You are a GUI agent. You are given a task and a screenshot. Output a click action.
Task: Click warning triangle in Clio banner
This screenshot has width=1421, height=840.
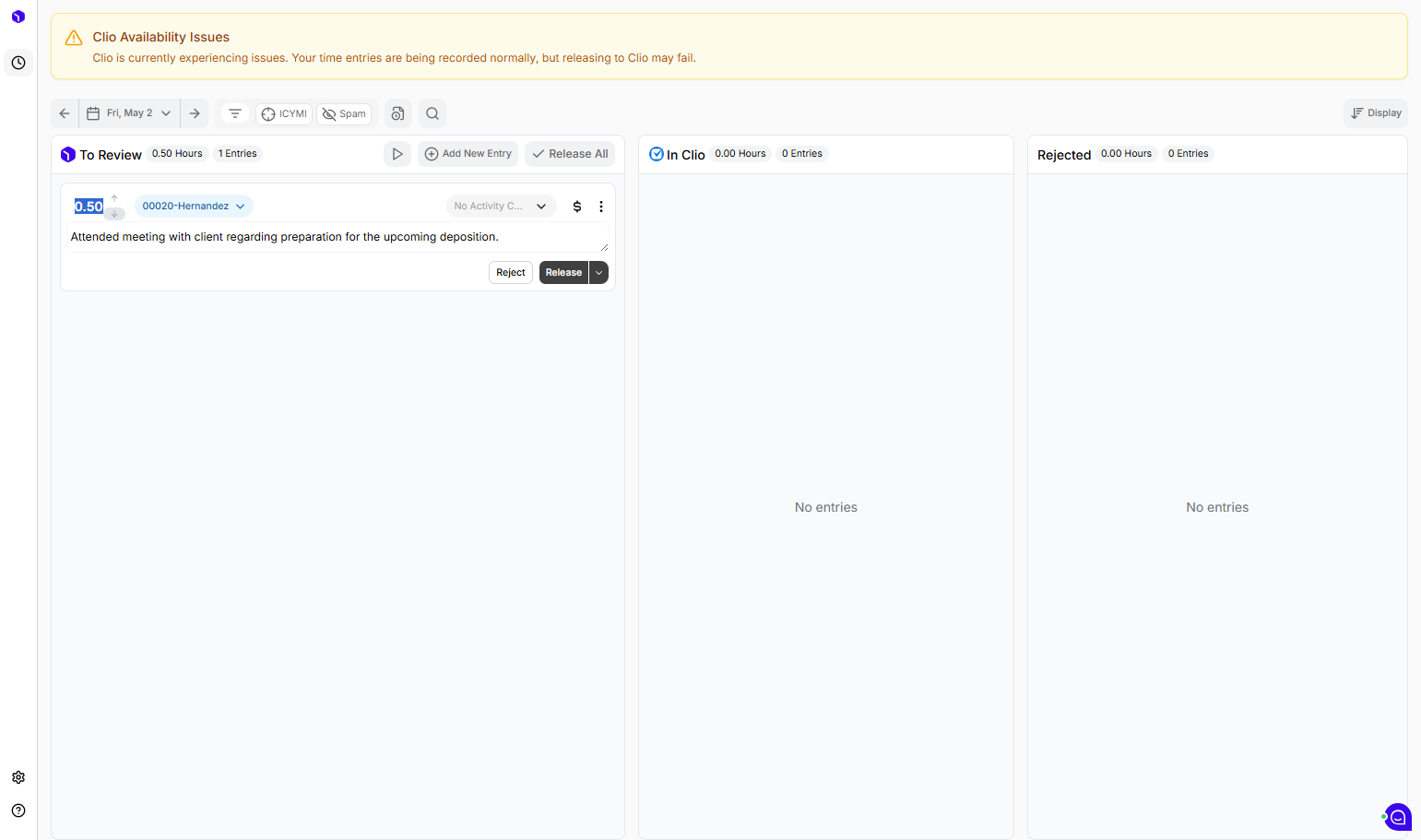pos(74,38)
